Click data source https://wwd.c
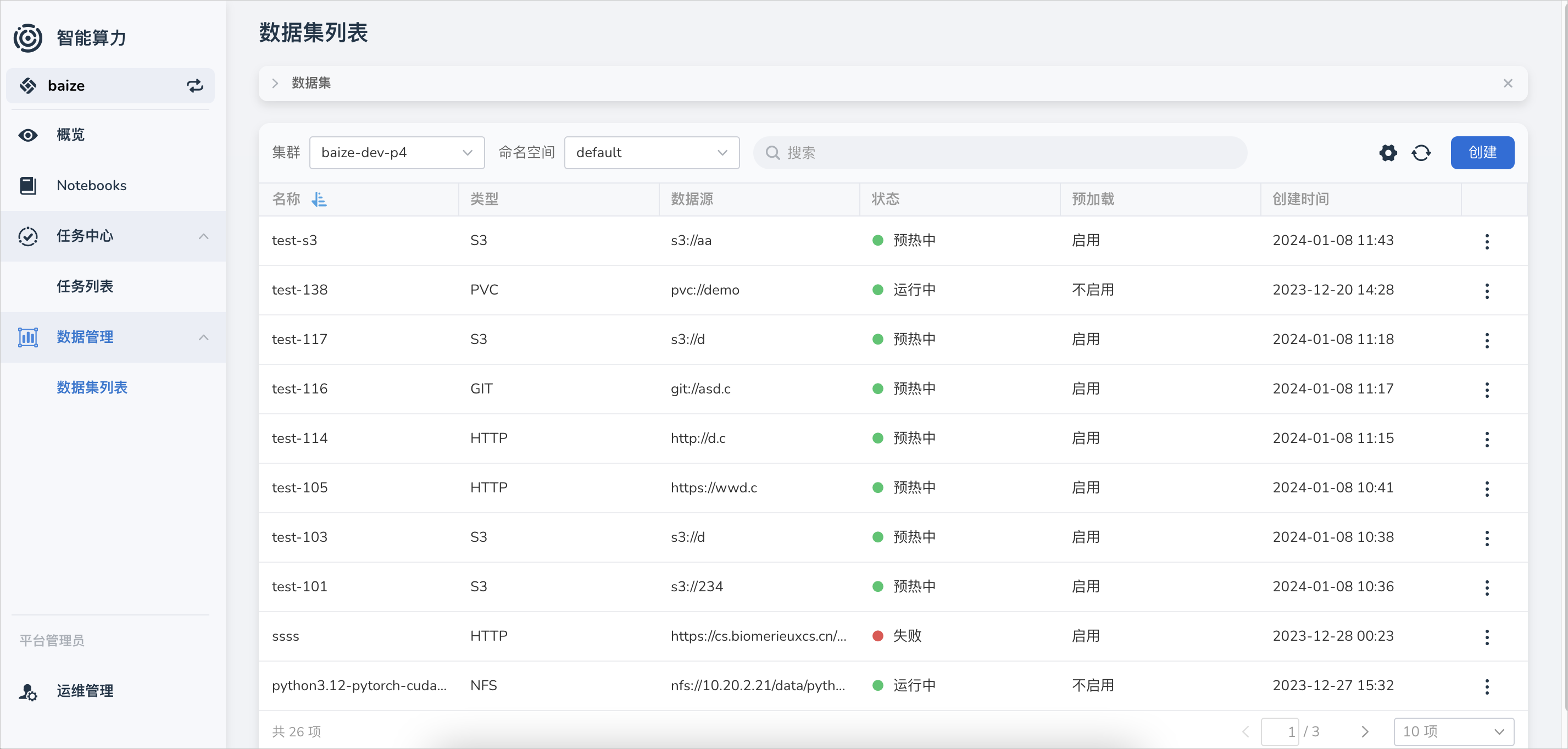The image size is (1568, 749). [714, 488]
